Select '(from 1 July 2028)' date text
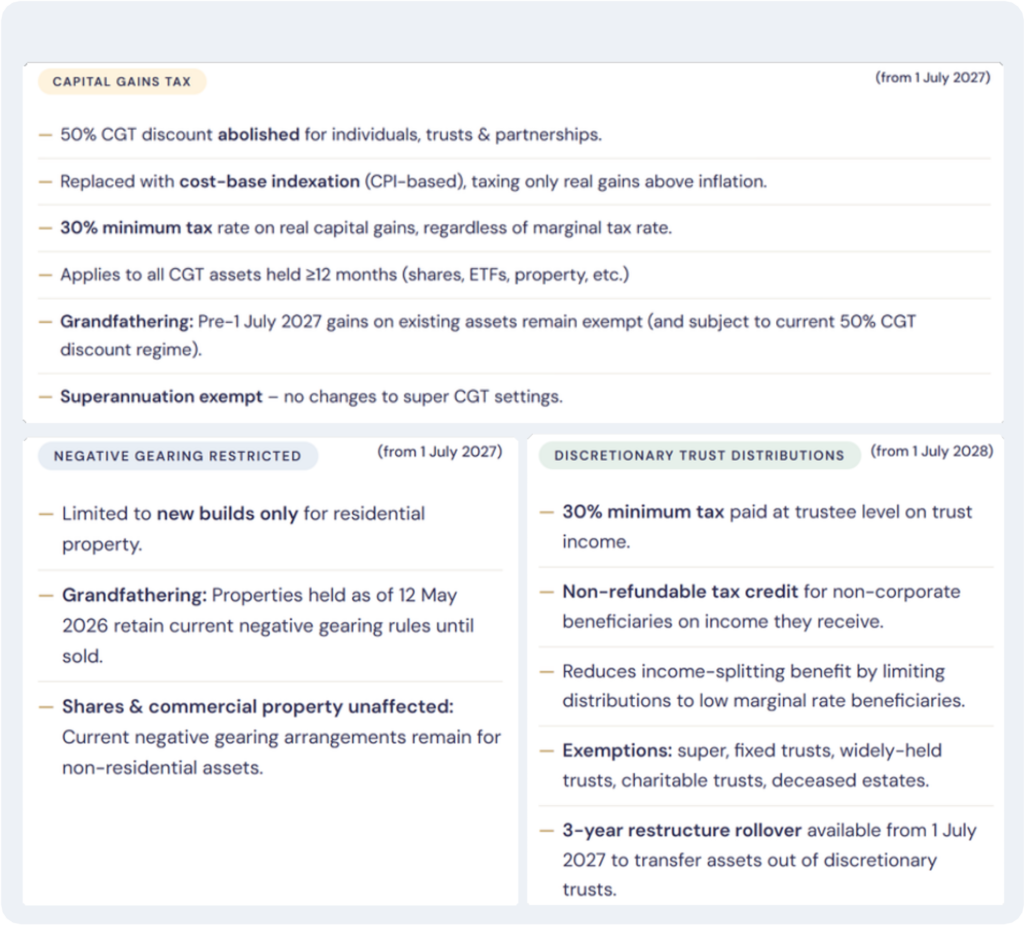The image size is (1024, 925). tap(932, 451)
